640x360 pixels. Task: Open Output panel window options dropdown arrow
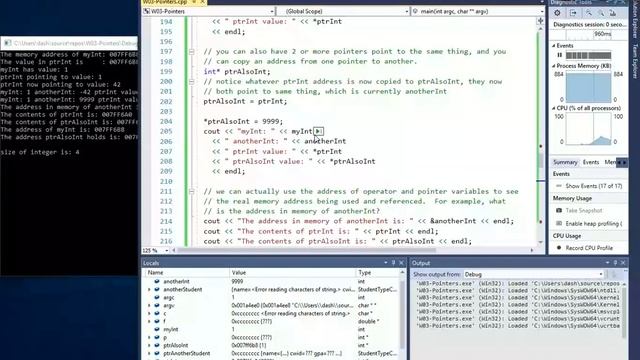(607, 262)
